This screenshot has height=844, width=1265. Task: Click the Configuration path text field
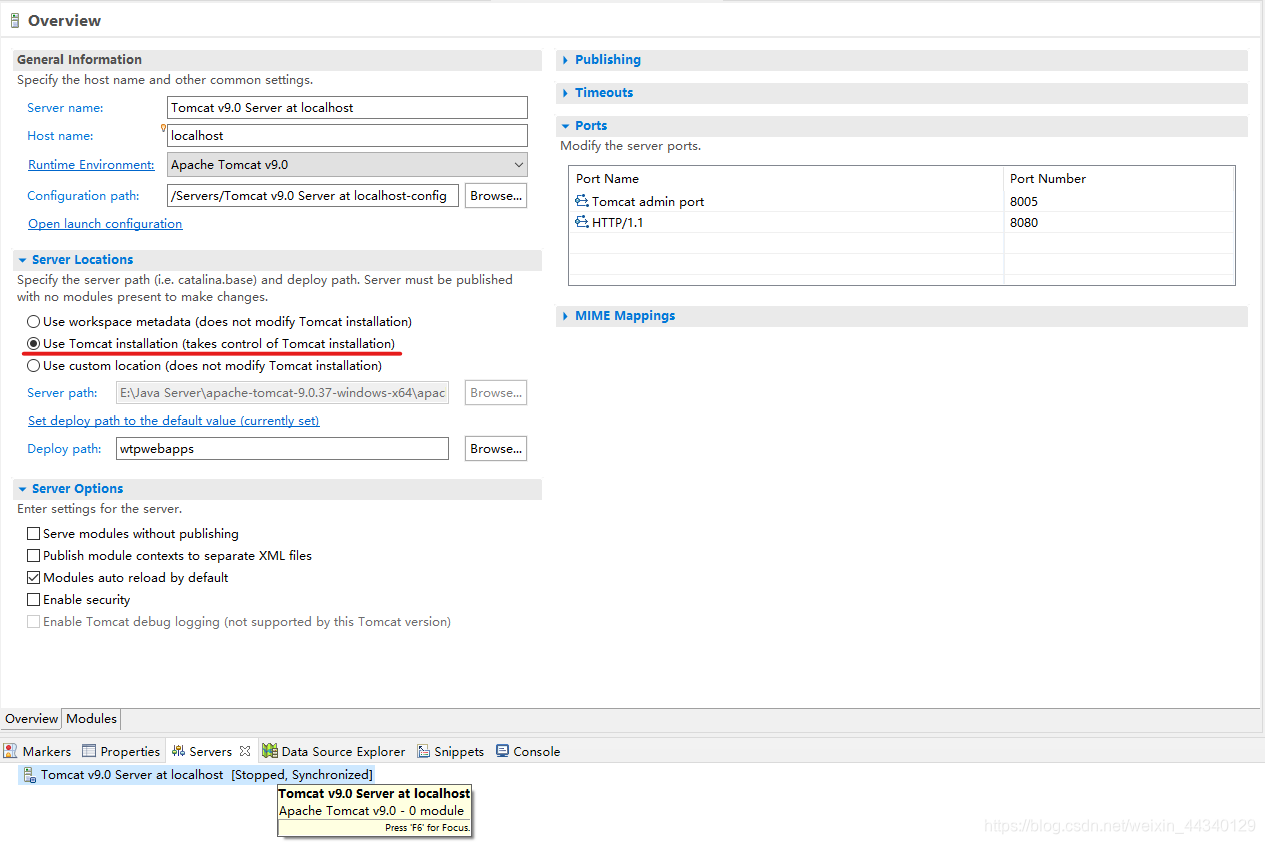[x=313, y=196]
